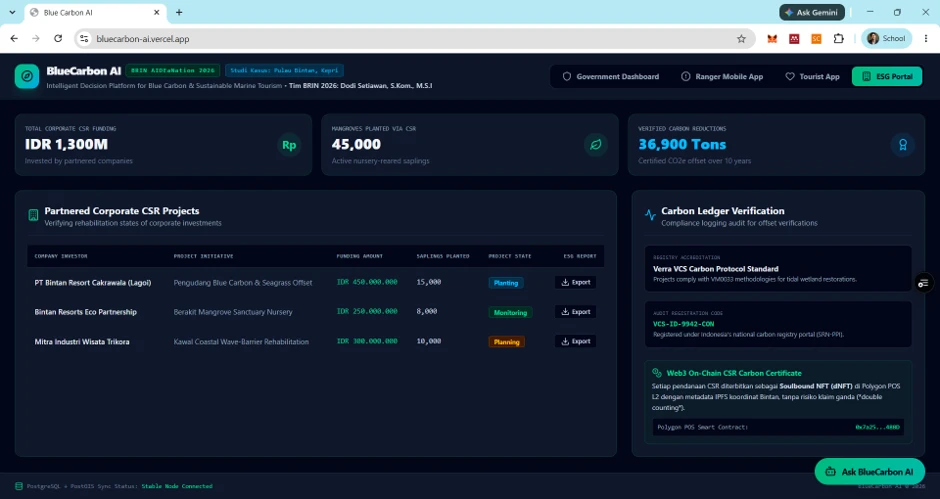Open the School profile button
Screen dimensions: 940x499
click(887, 38)
